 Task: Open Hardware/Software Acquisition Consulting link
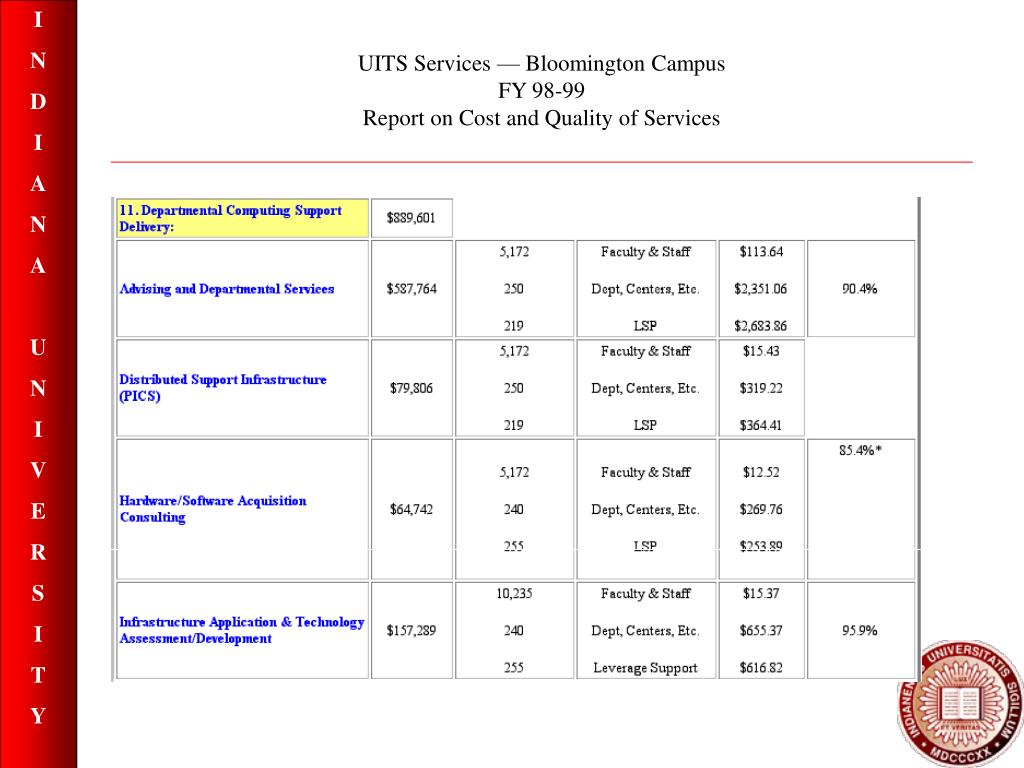(213, 509)
